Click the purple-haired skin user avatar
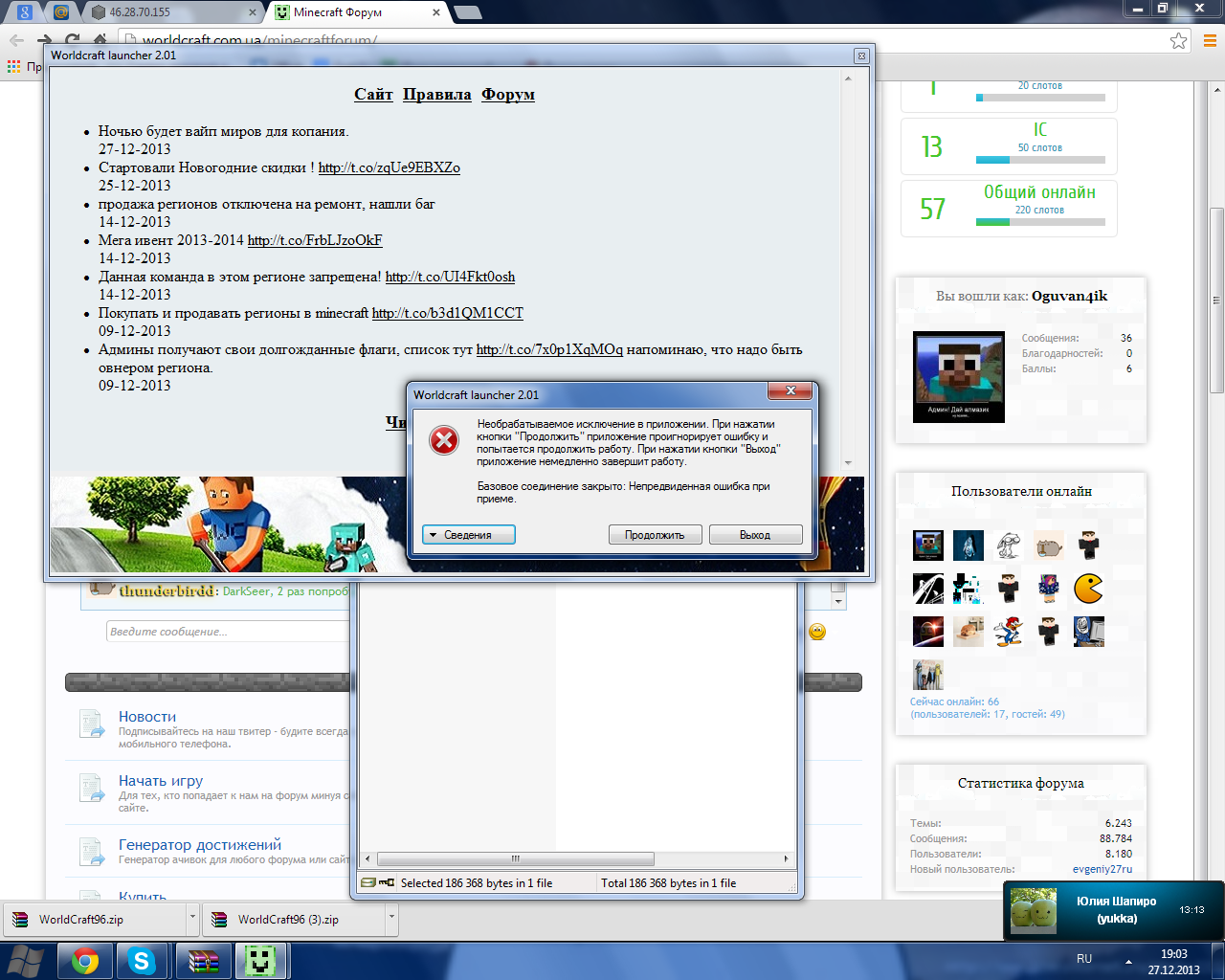The width and height of the screenshot is (1225, 980). tap(1049, 589)
